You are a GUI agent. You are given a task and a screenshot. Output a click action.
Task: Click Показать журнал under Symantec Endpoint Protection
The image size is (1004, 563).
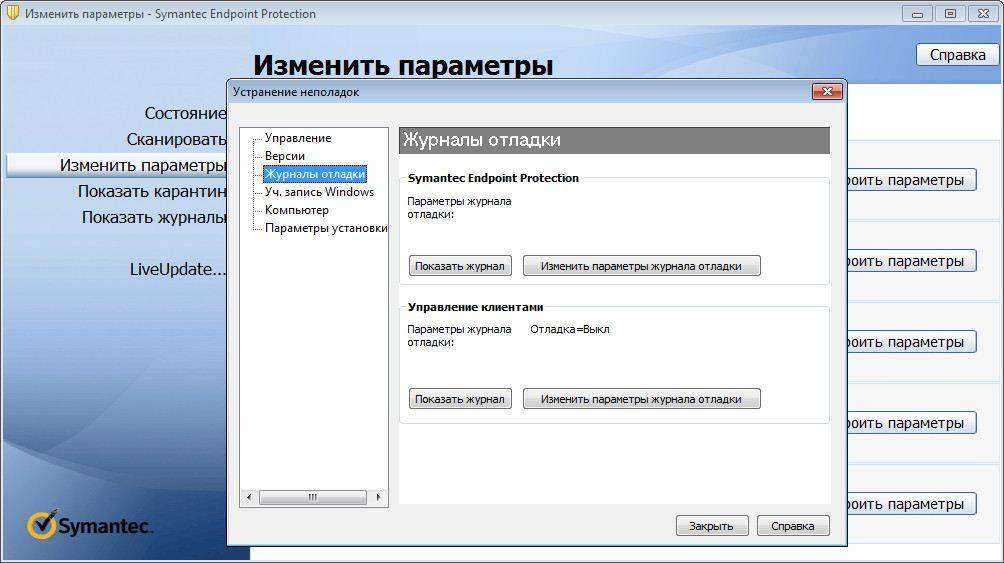click(x=460, y=266)
